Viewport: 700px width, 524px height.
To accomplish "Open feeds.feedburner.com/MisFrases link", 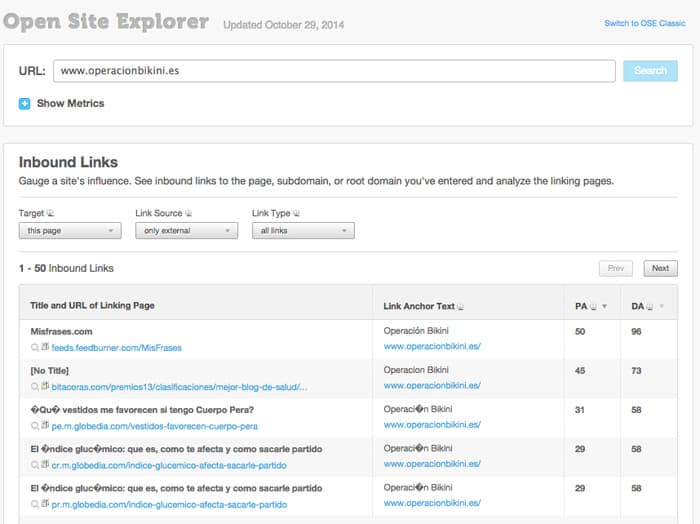I will click(x=117, y=348).
